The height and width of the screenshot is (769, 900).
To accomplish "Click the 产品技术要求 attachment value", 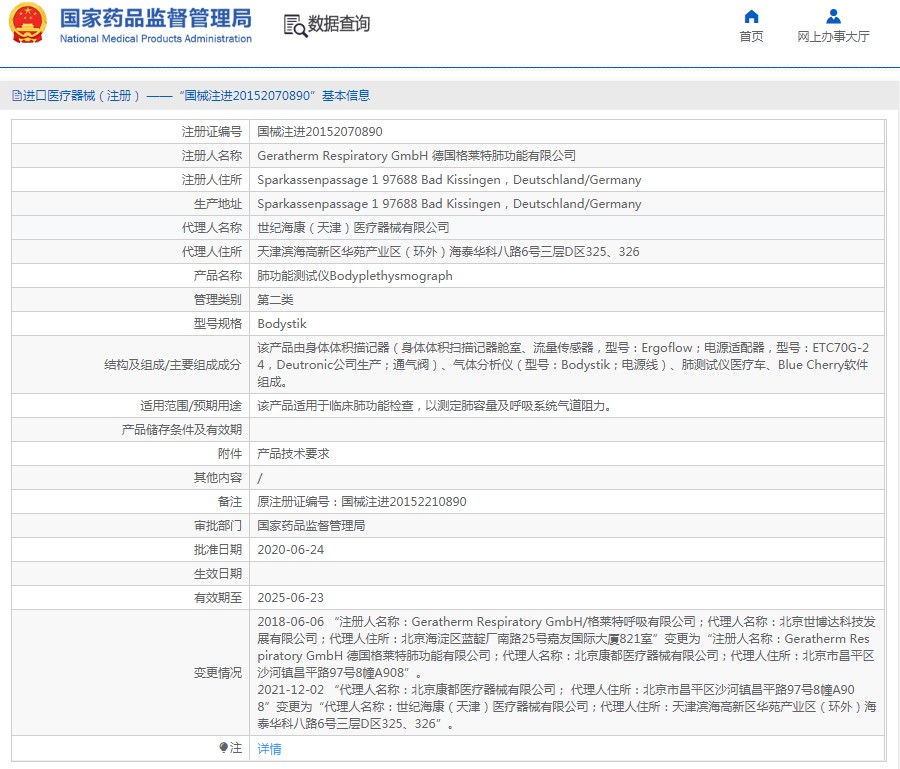I will tap(293, 454).
